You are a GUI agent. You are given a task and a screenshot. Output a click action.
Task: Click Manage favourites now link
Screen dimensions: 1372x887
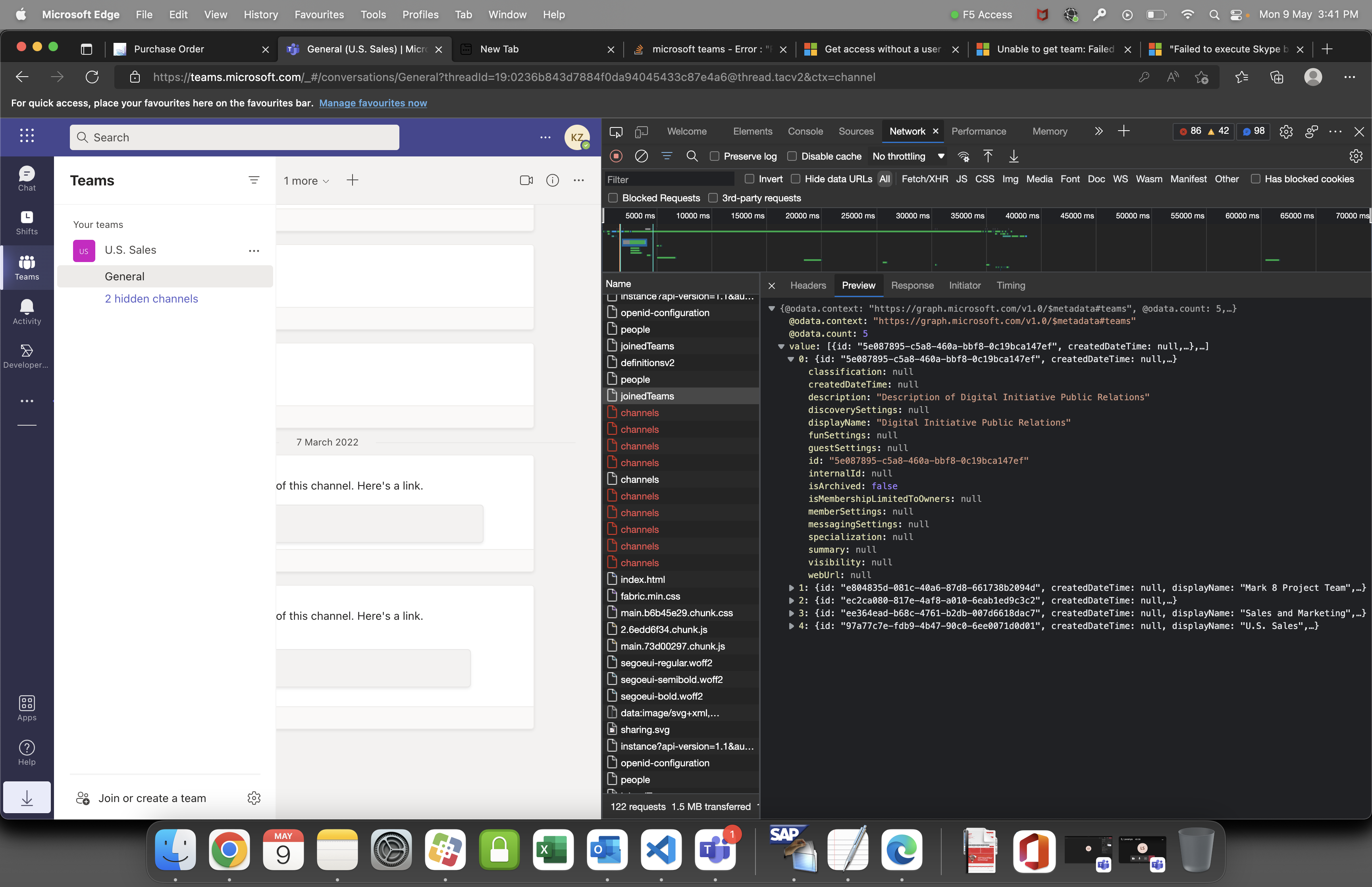pos(372,103)
